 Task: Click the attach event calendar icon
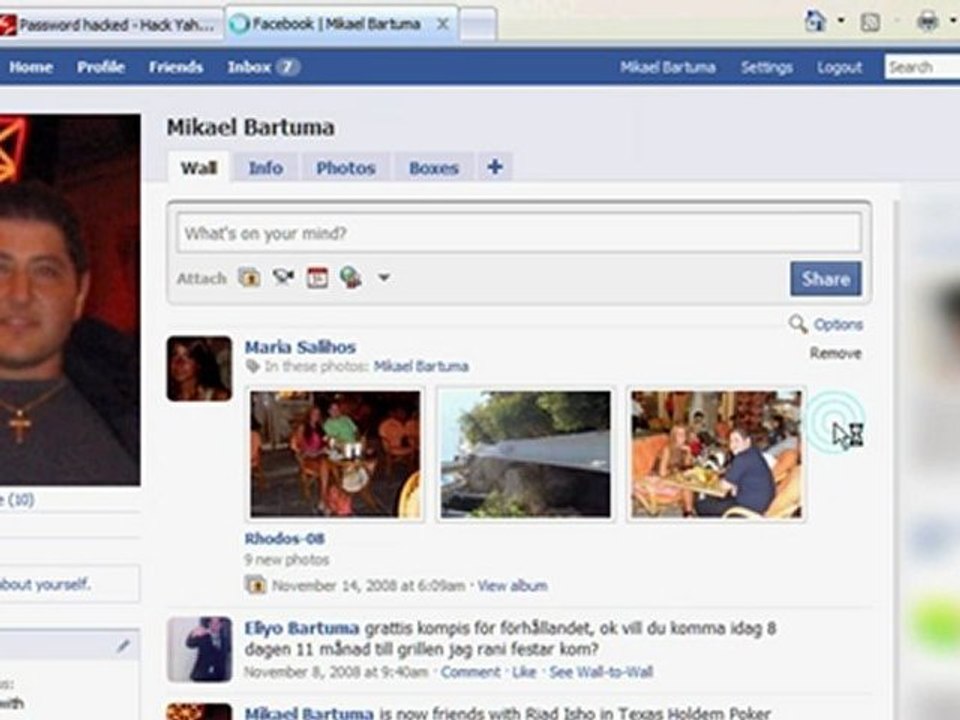(x=317, y=277)
